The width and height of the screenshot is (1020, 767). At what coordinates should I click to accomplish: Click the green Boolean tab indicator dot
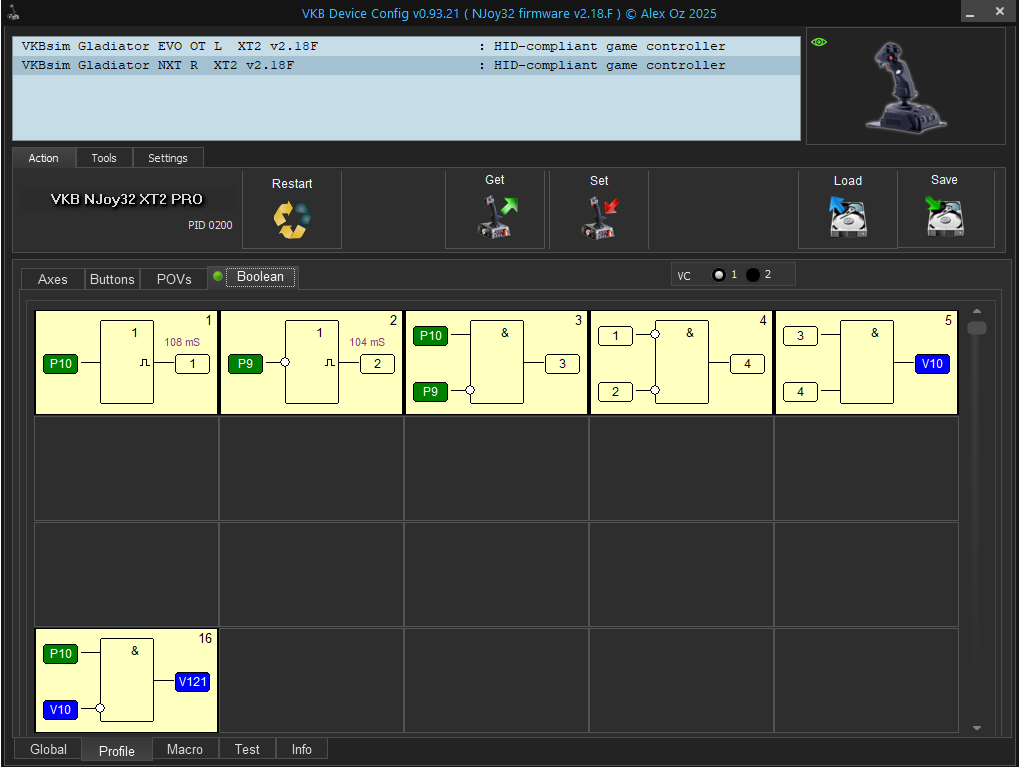point(218,276)
